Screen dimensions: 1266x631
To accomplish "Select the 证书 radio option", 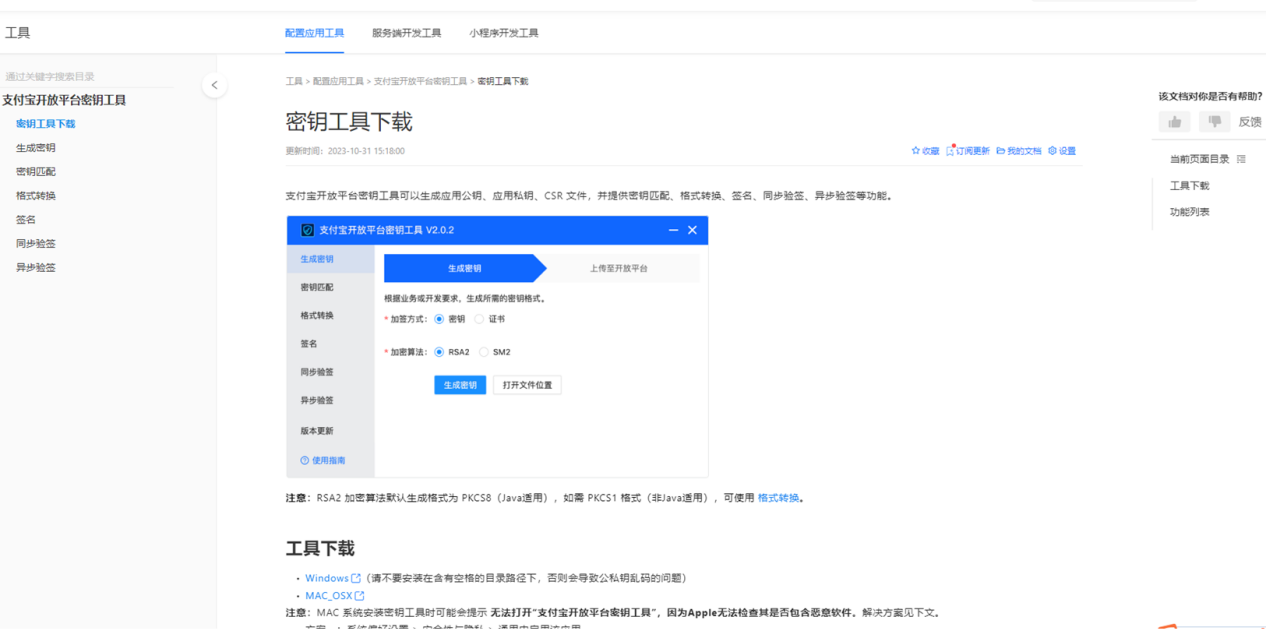I will point(479,319).
